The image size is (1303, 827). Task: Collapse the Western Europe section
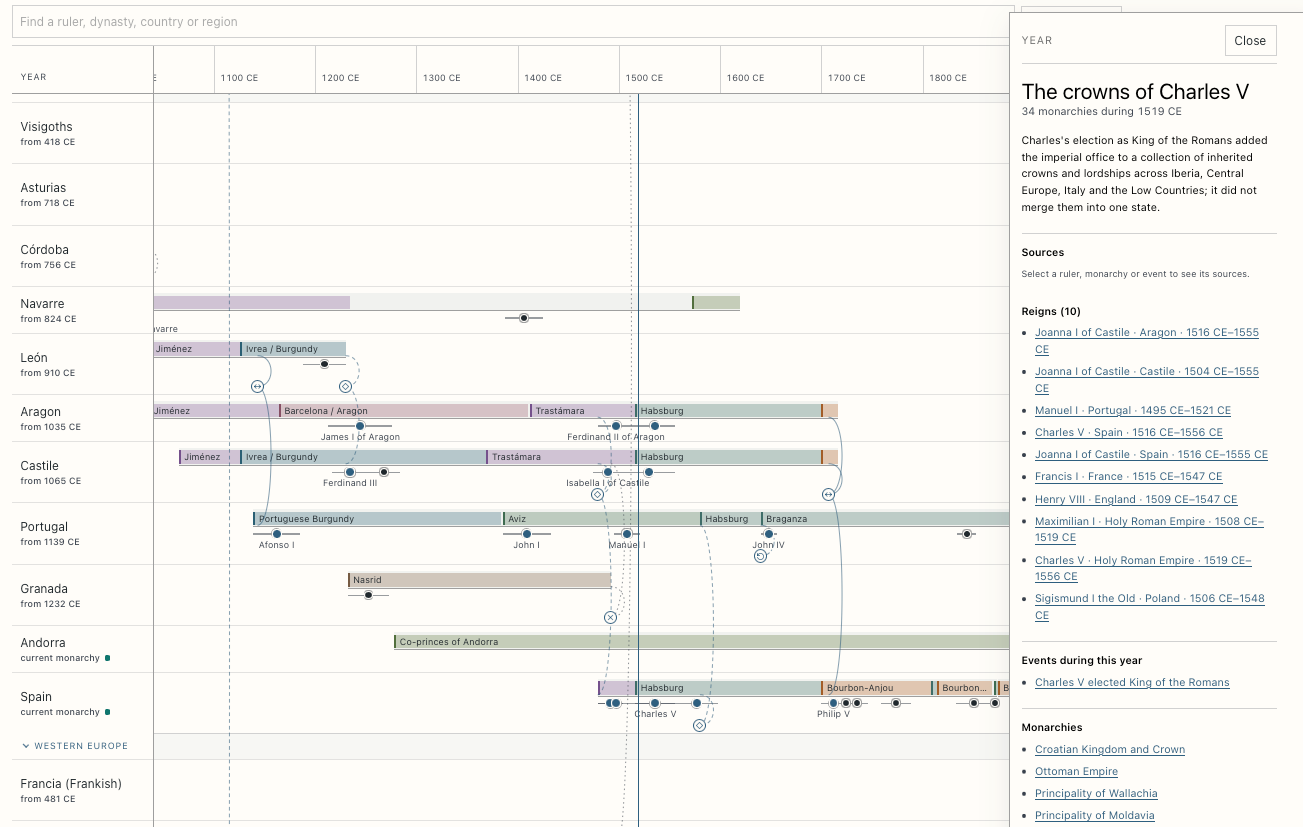coord(75,746)
